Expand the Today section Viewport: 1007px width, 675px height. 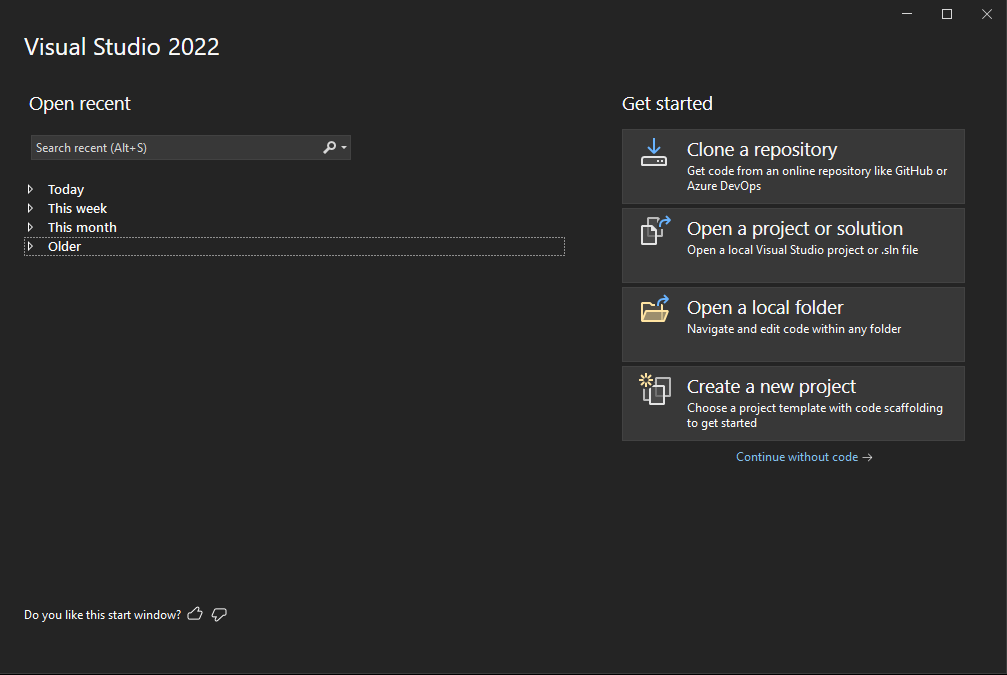(x=30, y=189)
